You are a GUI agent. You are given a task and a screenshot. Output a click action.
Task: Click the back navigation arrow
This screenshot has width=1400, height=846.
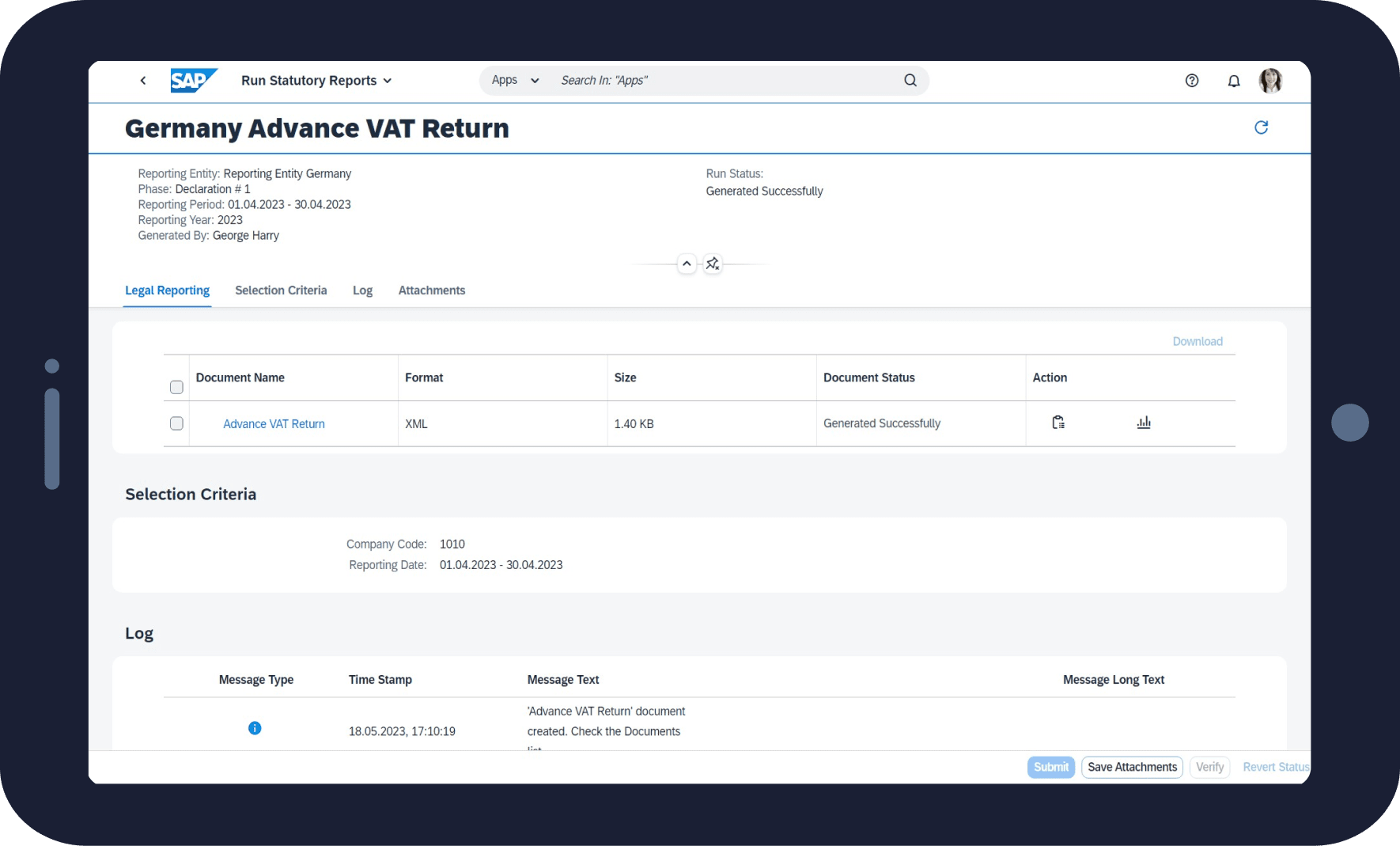[143, 81]
